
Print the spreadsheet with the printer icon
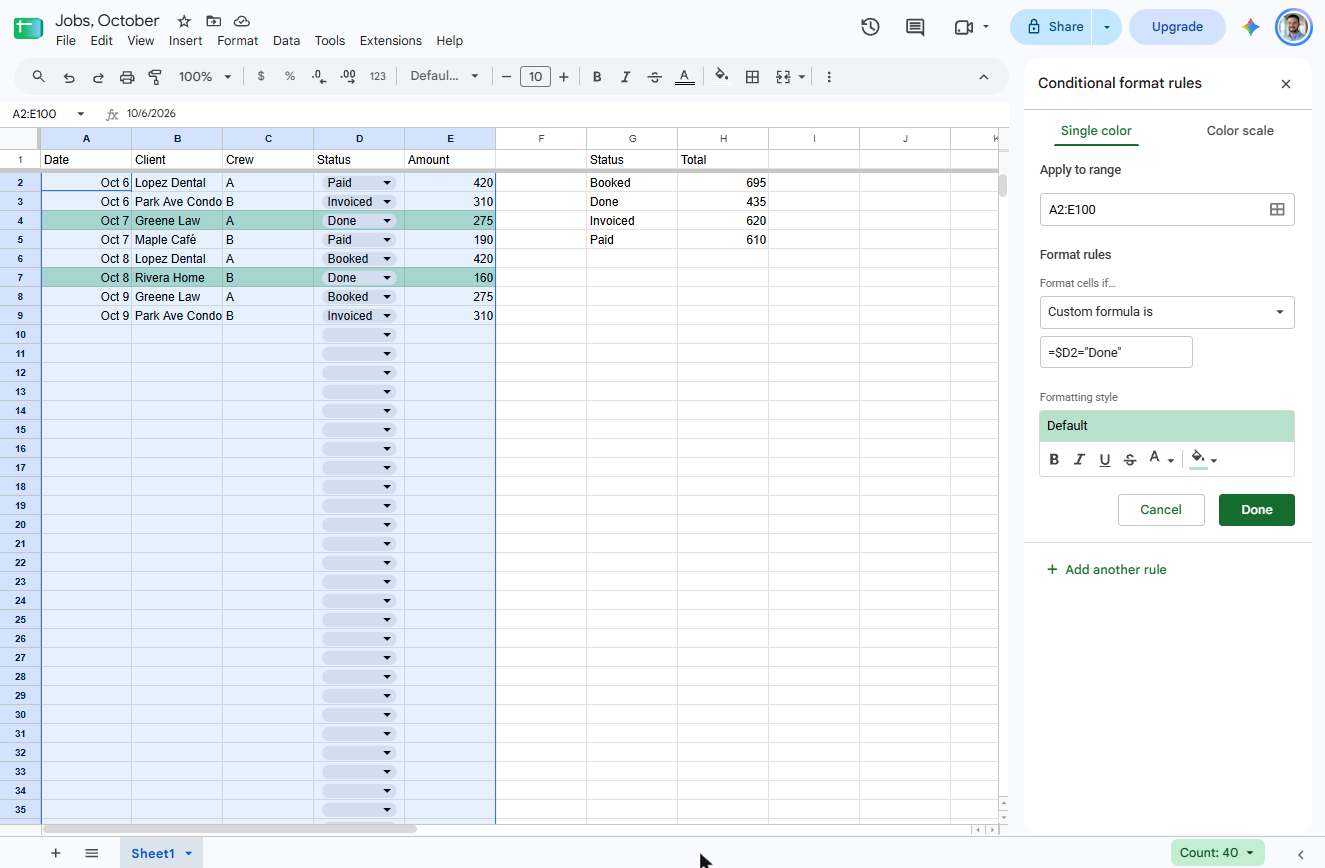127,77
